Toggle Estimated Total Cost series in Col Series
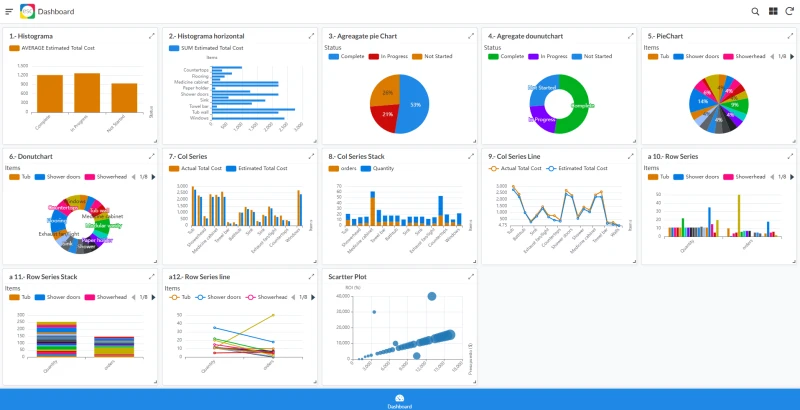 point(257,168)
